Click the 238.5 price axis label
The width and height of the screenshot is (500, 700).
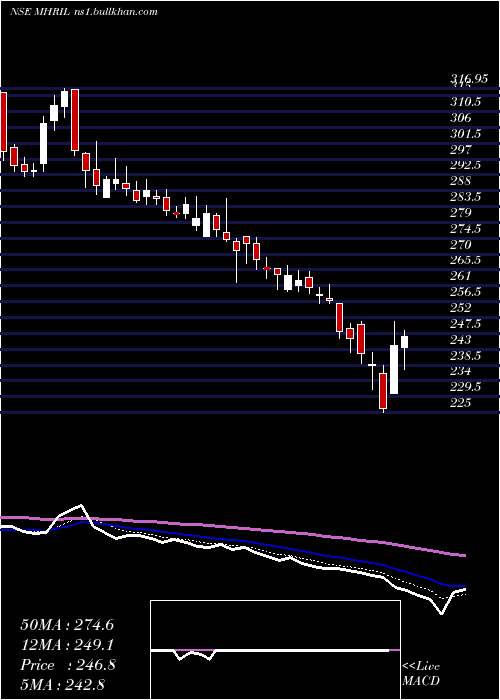coord(465,355)
